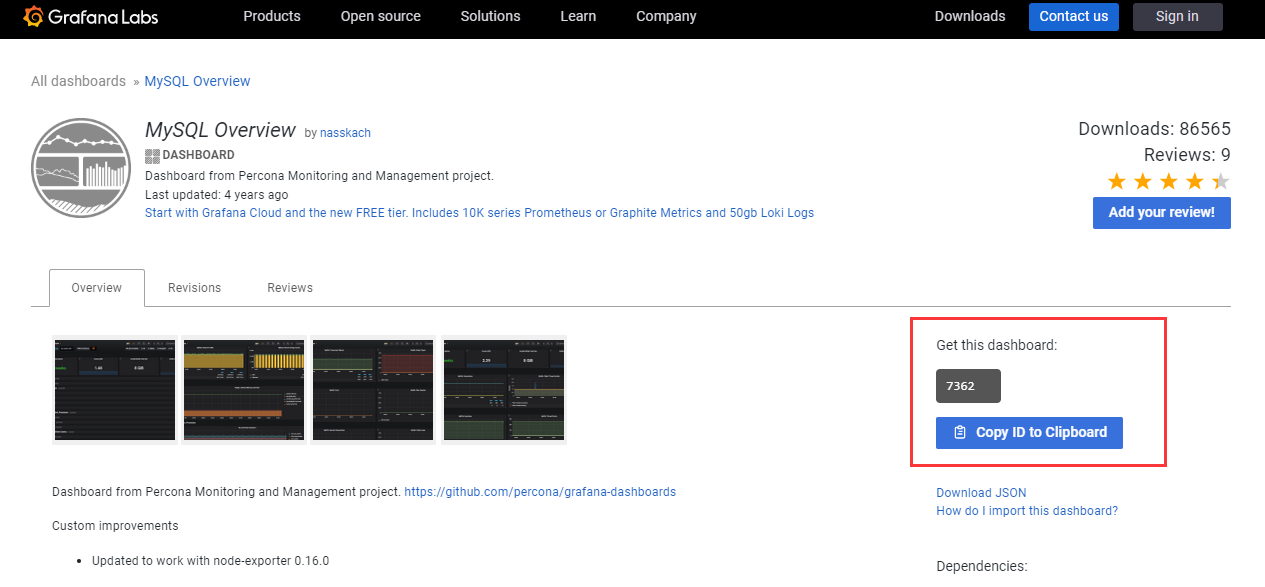
Task: Open the percona grafana-dashboards GitHub link
Action: pos(540,492)
